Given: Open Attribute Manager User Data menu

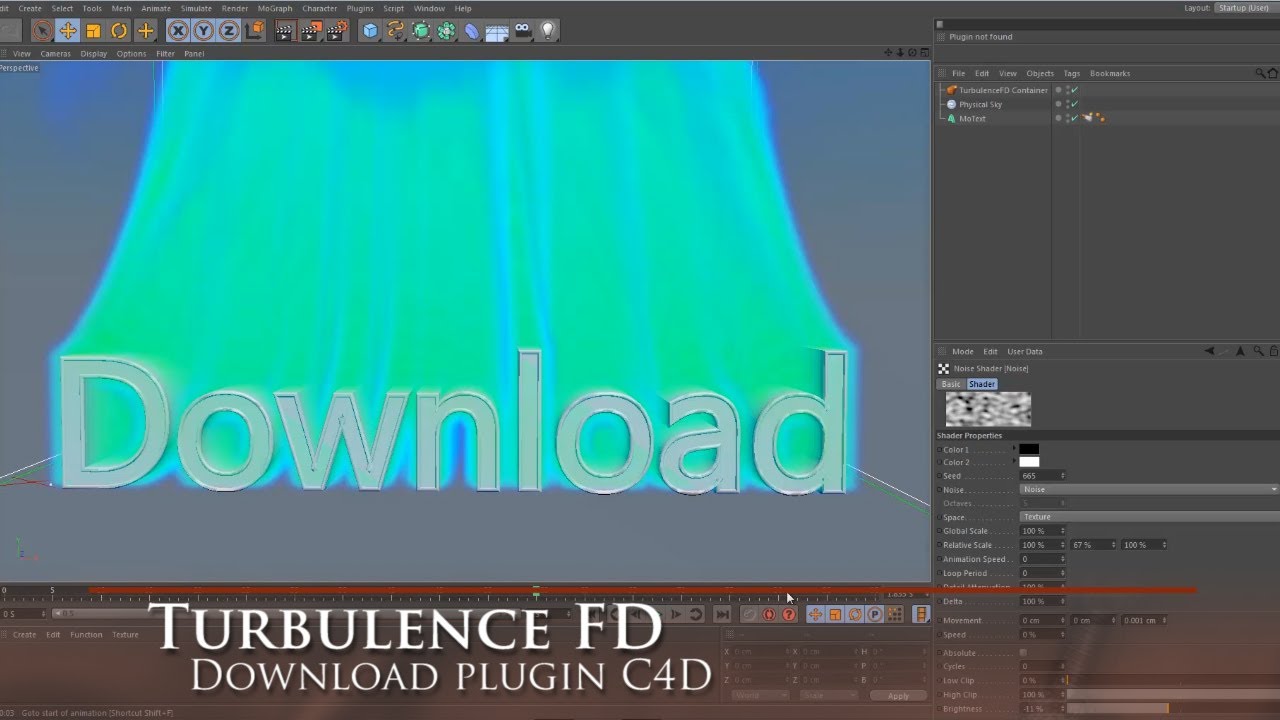Looking at the screenshot, I should coord(1025,352).
